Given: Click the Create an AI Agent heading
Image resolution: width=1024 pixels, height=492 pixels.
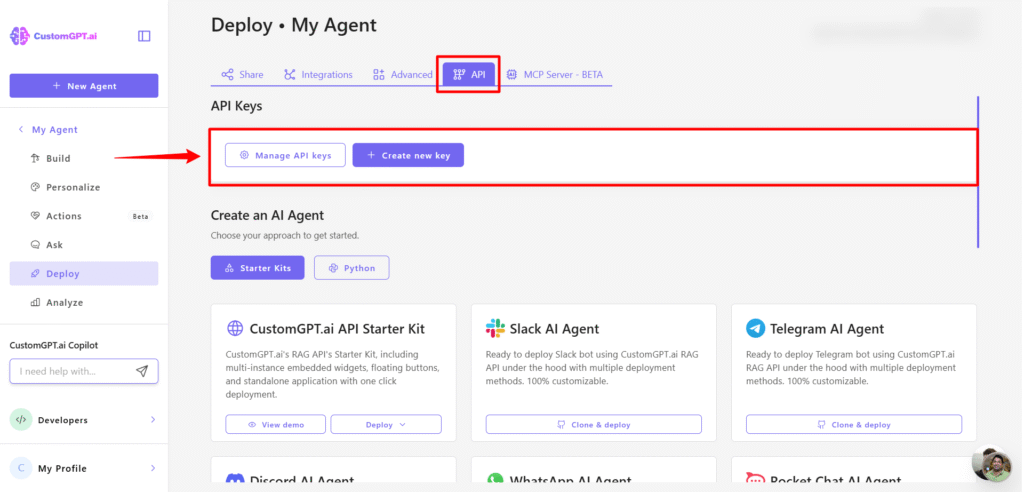Looking at the screenshot, I should (x=267, y=215).
